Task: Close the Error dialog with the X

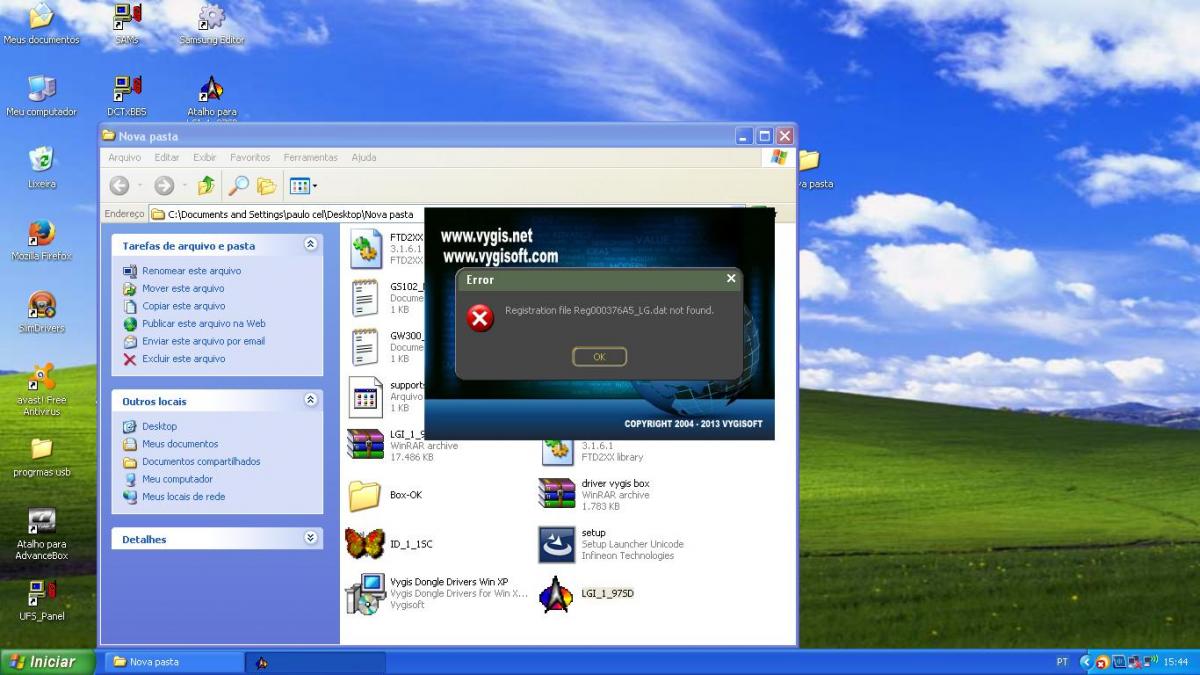Action: [731, 279]
